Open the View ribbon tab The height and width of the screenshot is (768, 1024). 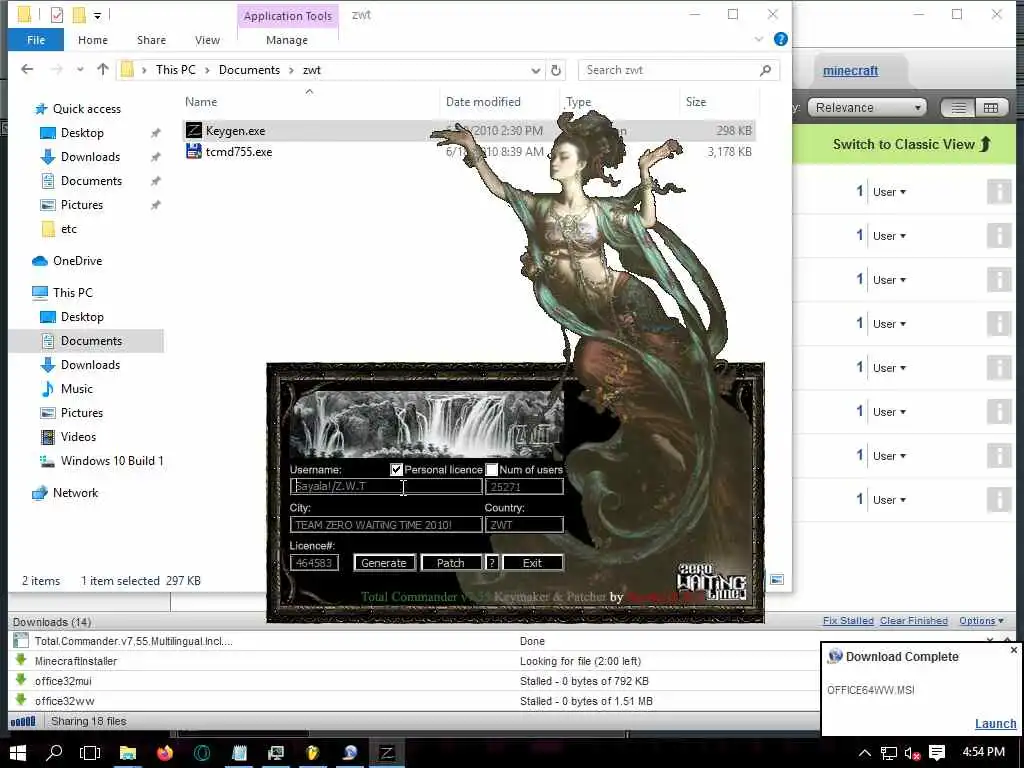(207, 40)
